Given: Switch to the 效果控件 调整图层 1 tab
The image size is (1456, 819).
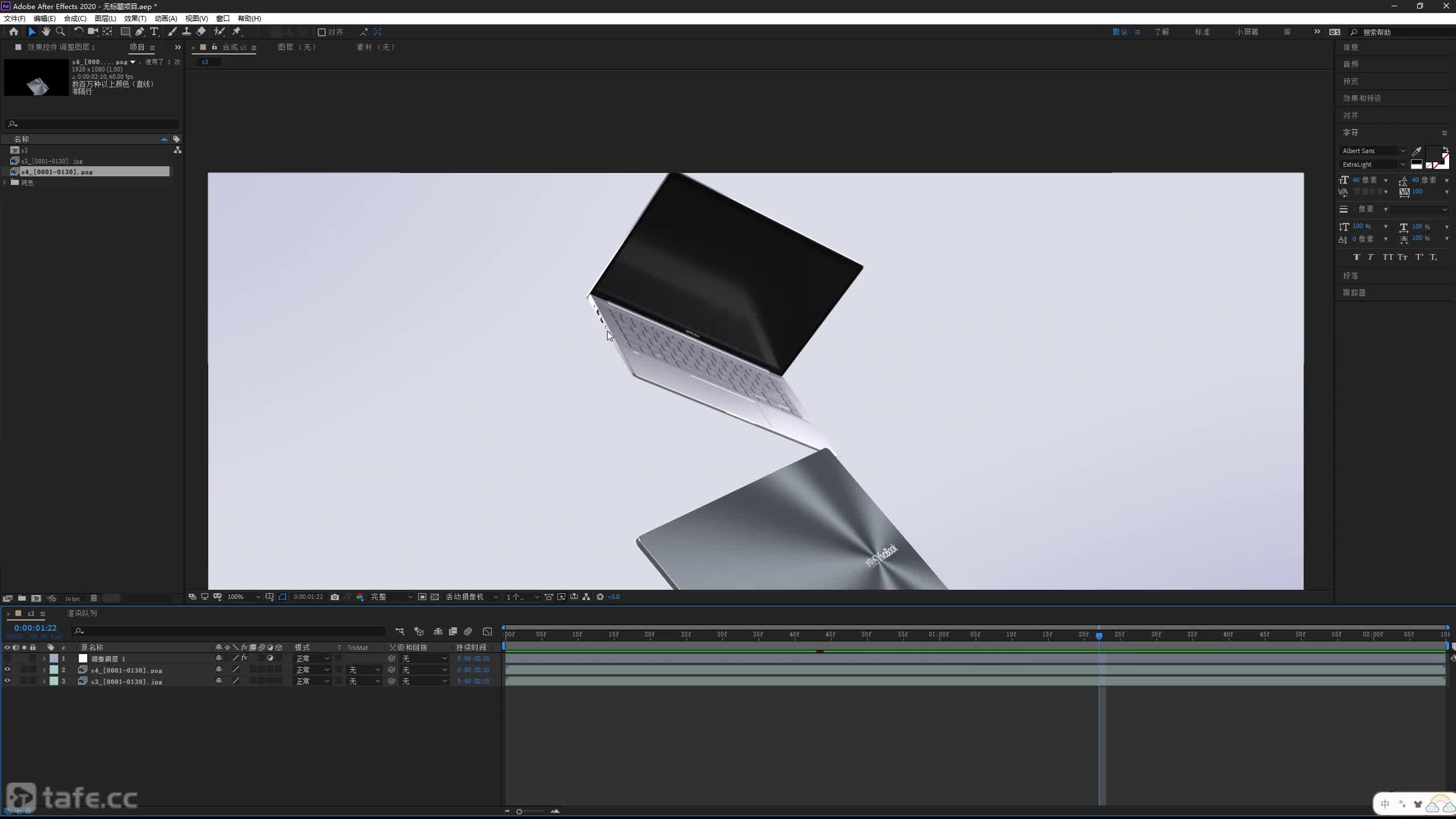Looking at the screenshot, I should (x=61, y=47).
